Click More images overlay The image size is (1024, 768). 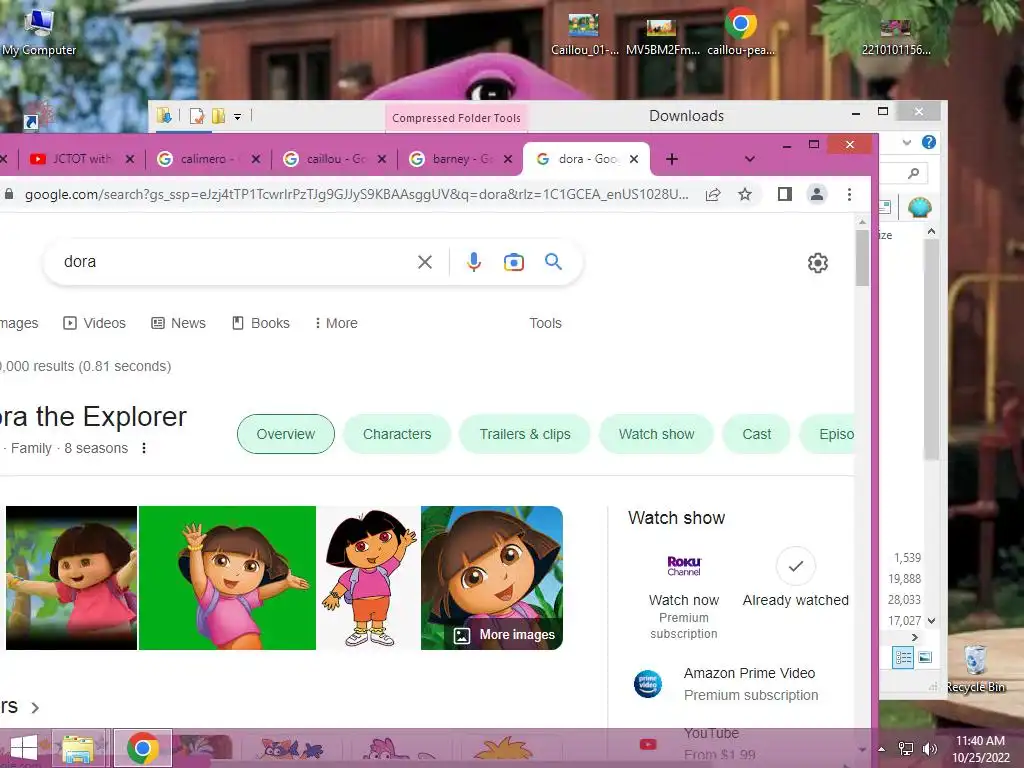point(504,635)
